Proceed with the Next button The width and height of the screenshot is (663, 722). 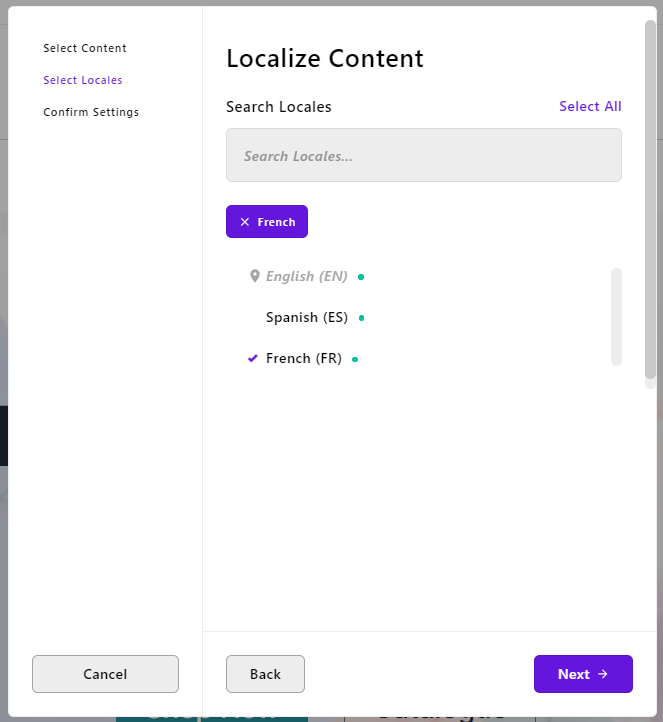[x=583, y=674]
